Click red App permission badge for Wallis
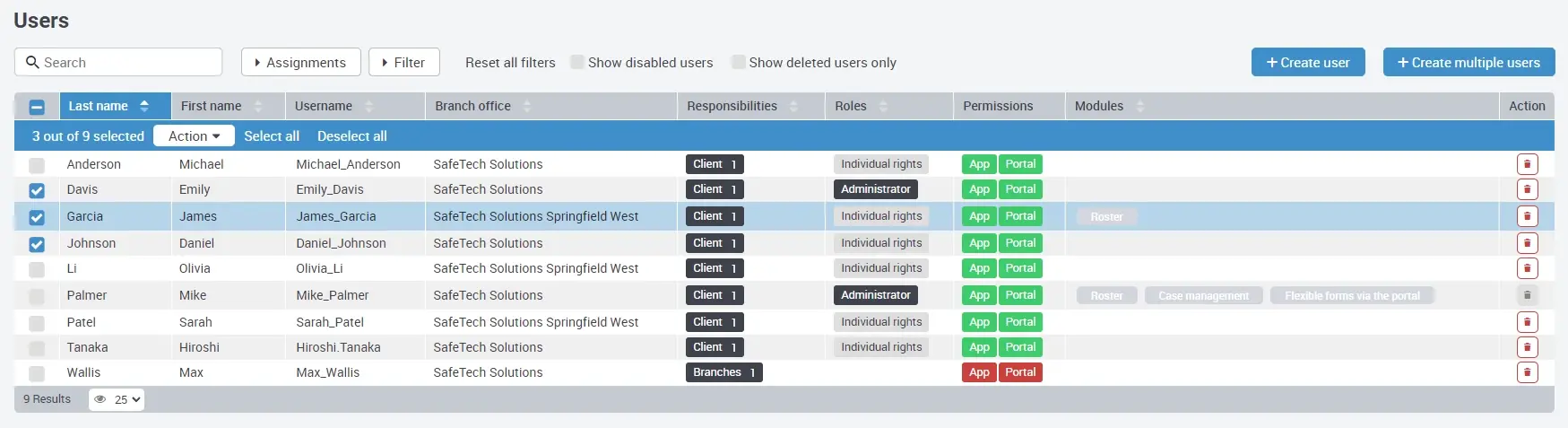 coord(979,372)
